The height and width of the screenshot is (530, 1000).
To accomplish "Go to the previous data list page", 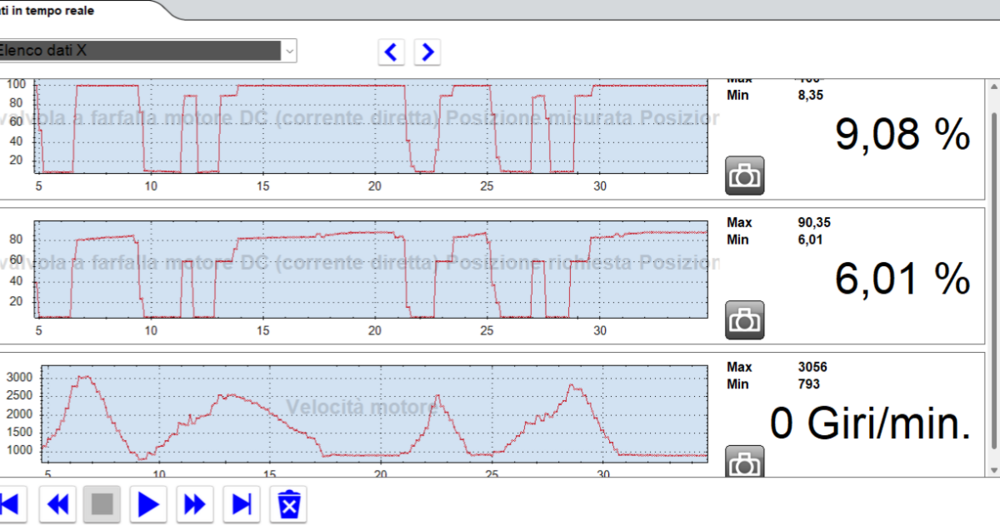I will click(392, 52).
